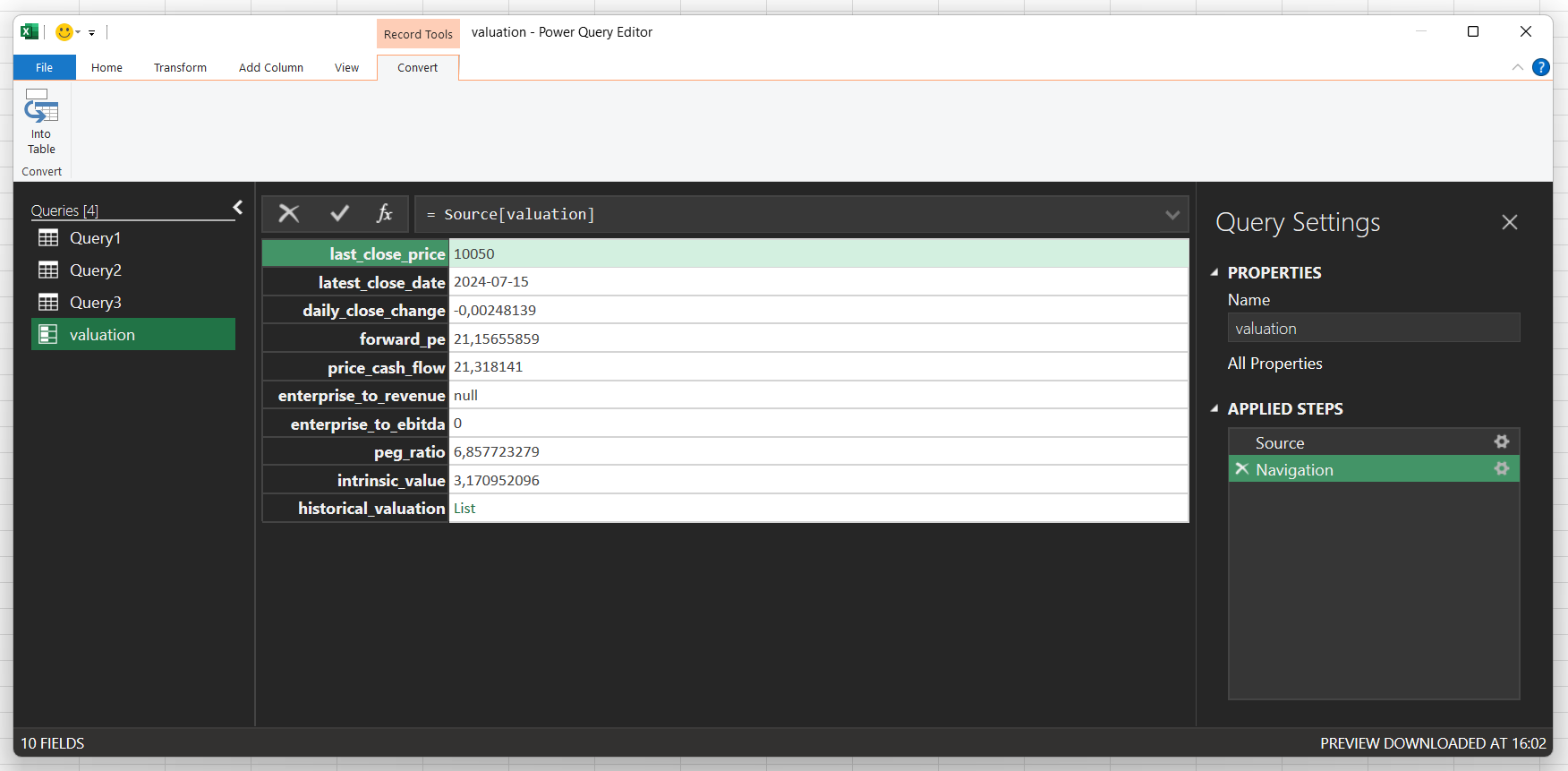The height and width of the screenshot is (771, 1568).
Task: Click the Query2 table icon
Action: click(48, 270)
